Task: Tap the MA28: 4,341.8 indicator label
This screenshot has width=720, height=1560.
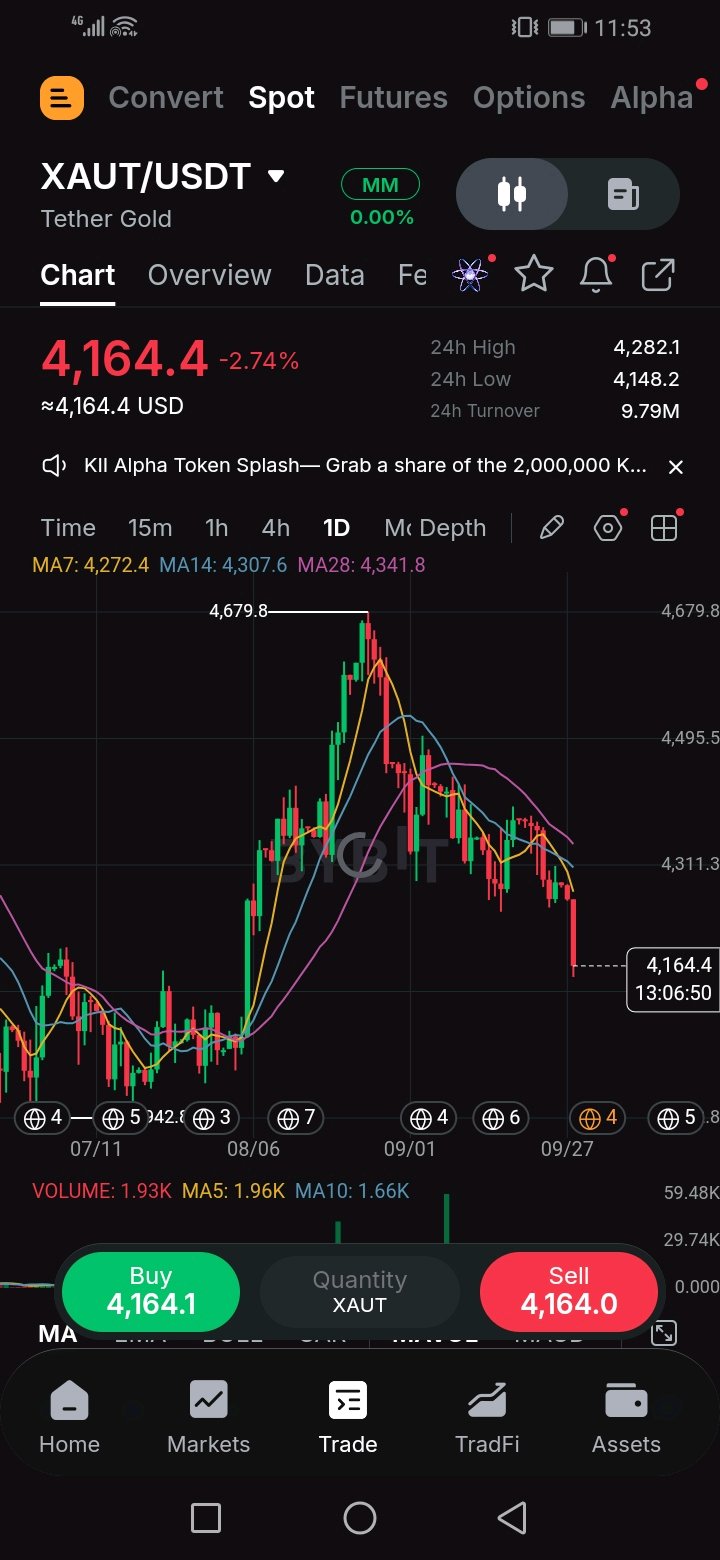Action: click(x=361, y=565)
